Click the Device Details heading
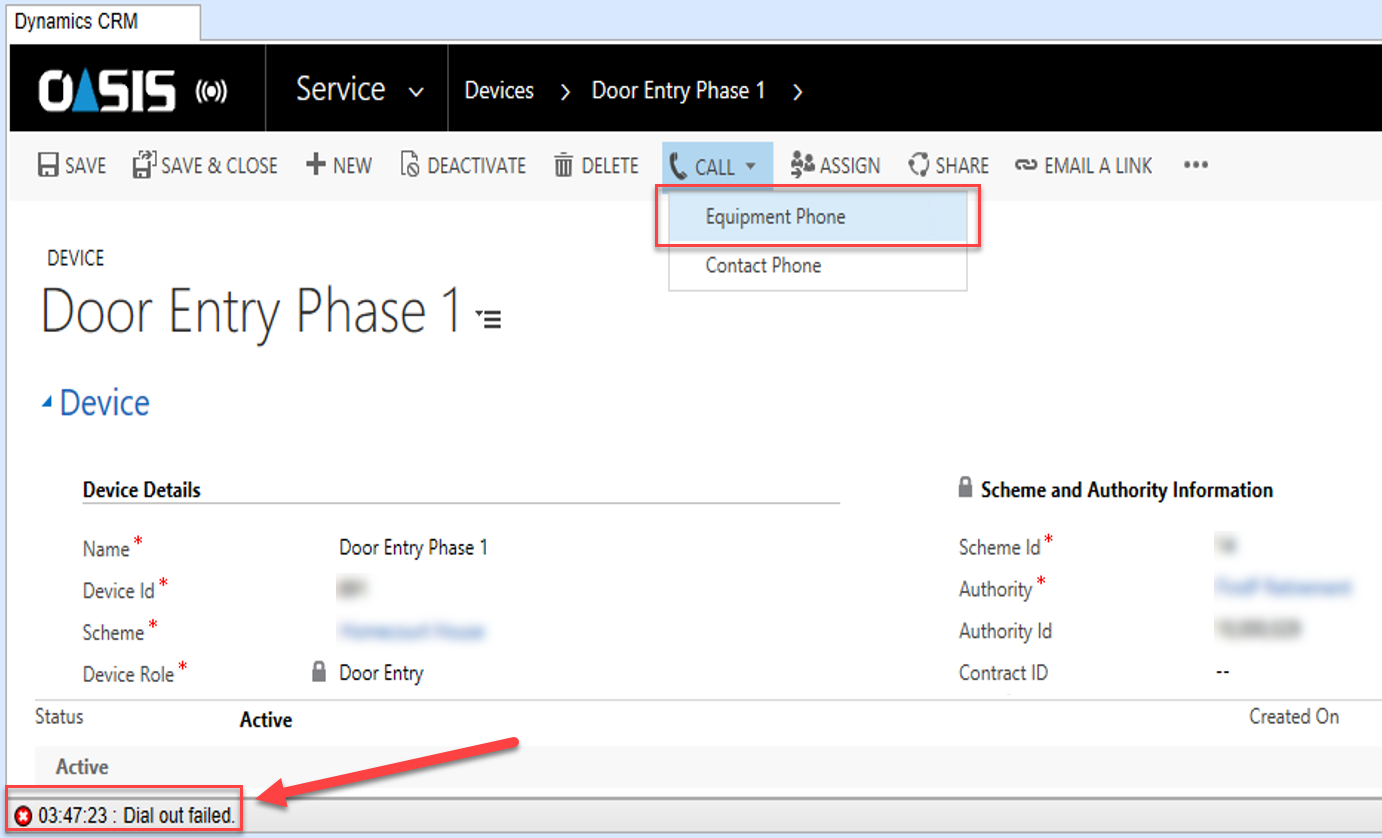Screen dimensions: 1382x838 point(142,490)
